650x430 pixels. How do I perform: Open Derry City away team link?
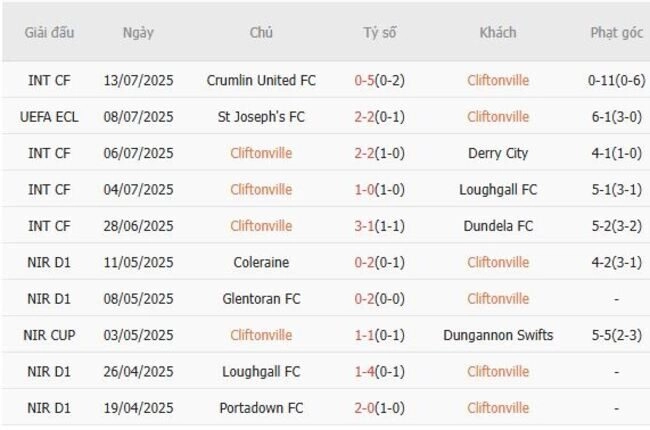pyautogui.click(x=498, y=153)
